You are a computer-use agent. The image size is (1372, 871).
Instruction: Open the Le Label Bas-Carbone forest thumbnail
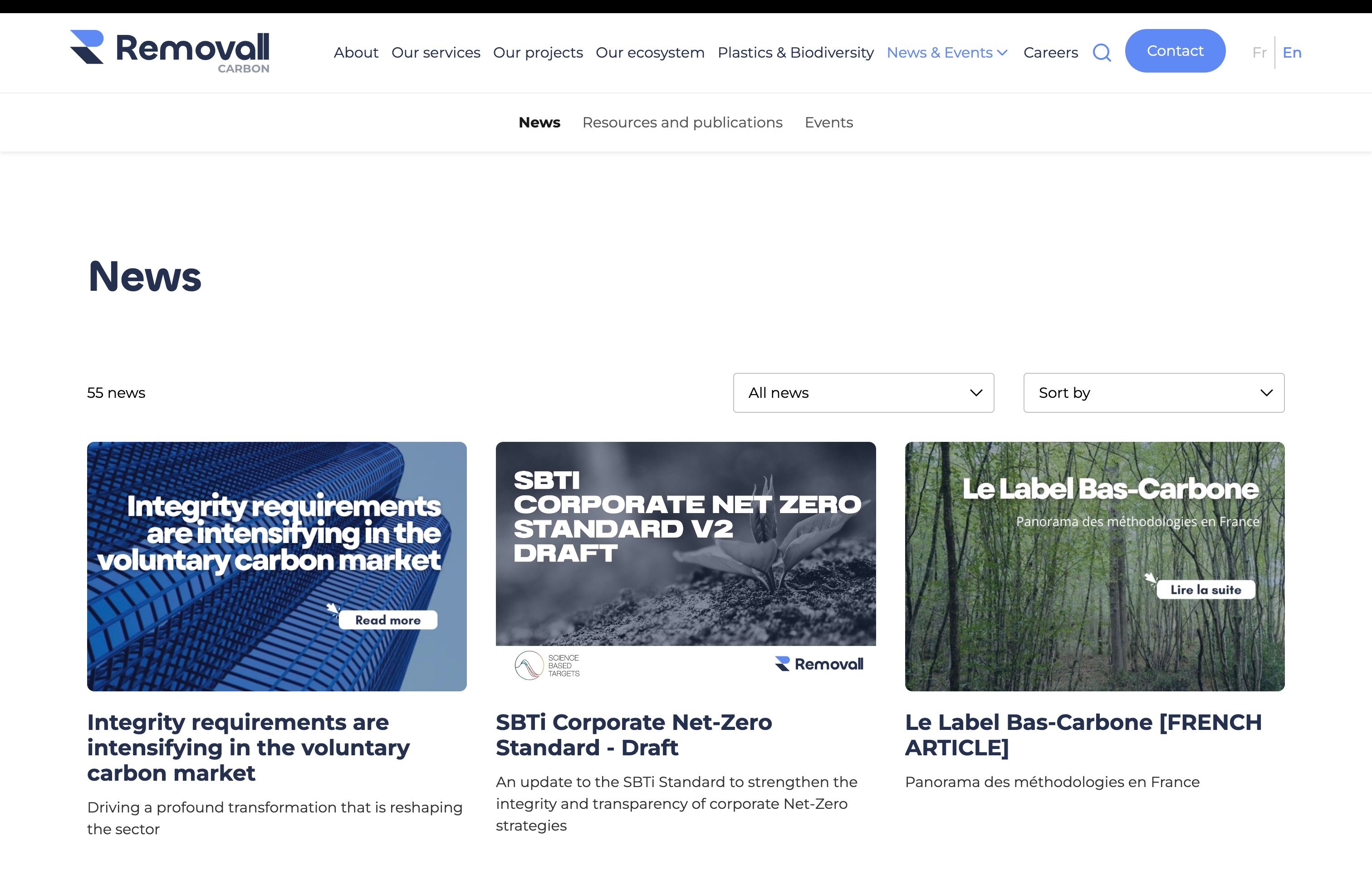[x=1094, y=566]
